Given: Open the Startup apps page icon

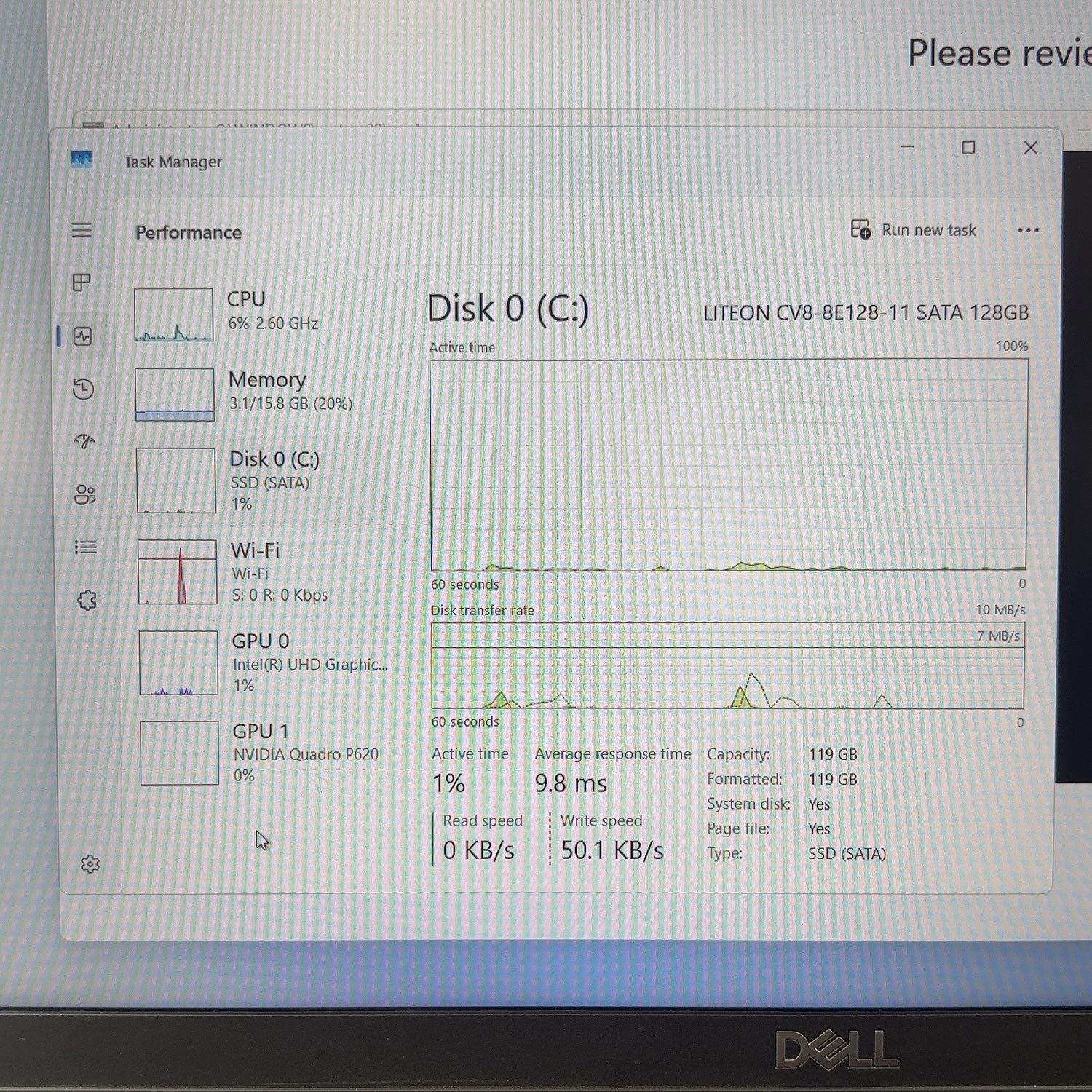Looking at the screenshot, I should (84, 441).
